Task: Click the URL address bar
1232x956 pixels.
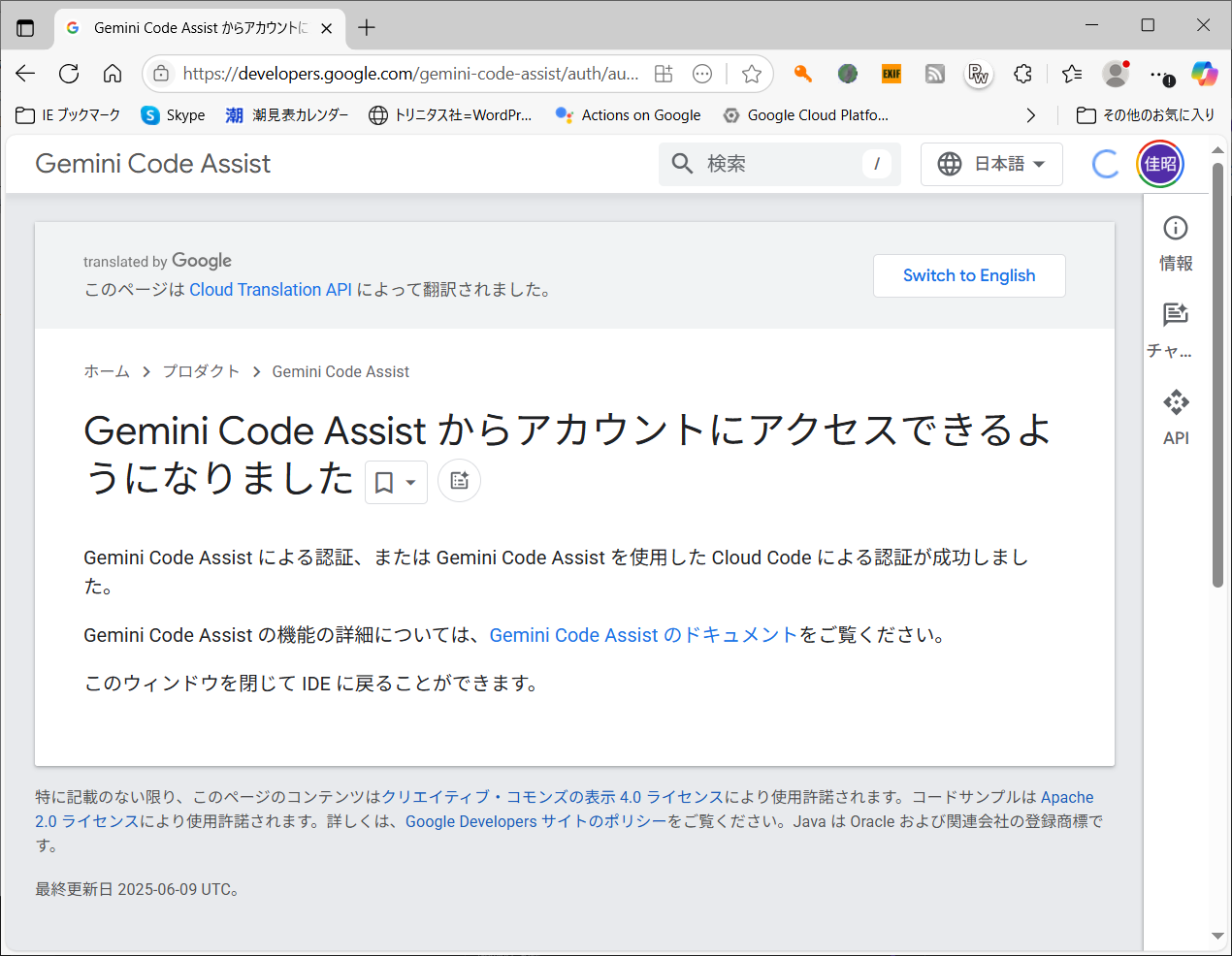Action: coord(410,74)
